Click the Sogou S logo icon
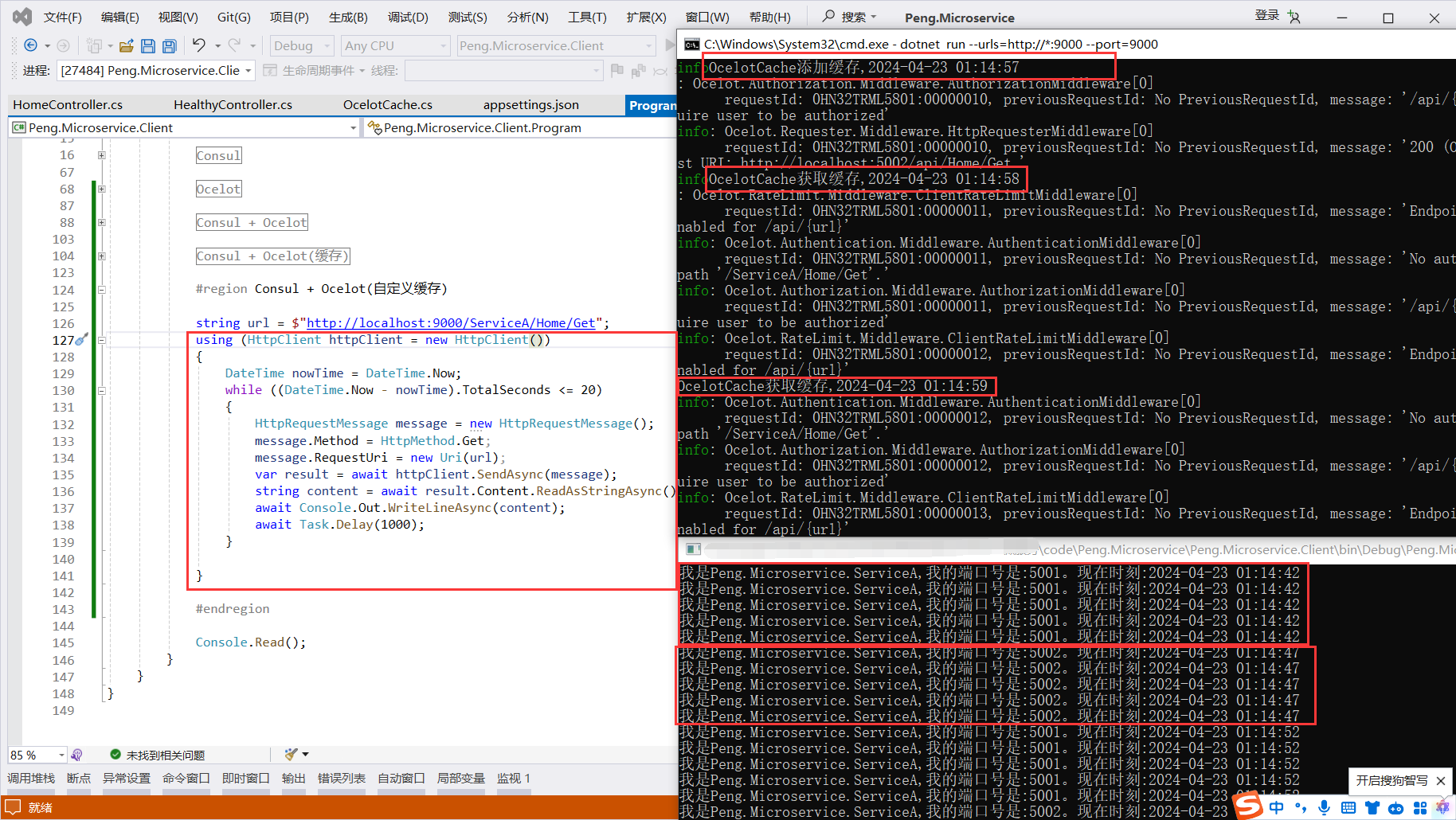The height and width of the screenshot is (820, 1456). click(x=1248, y=806)
